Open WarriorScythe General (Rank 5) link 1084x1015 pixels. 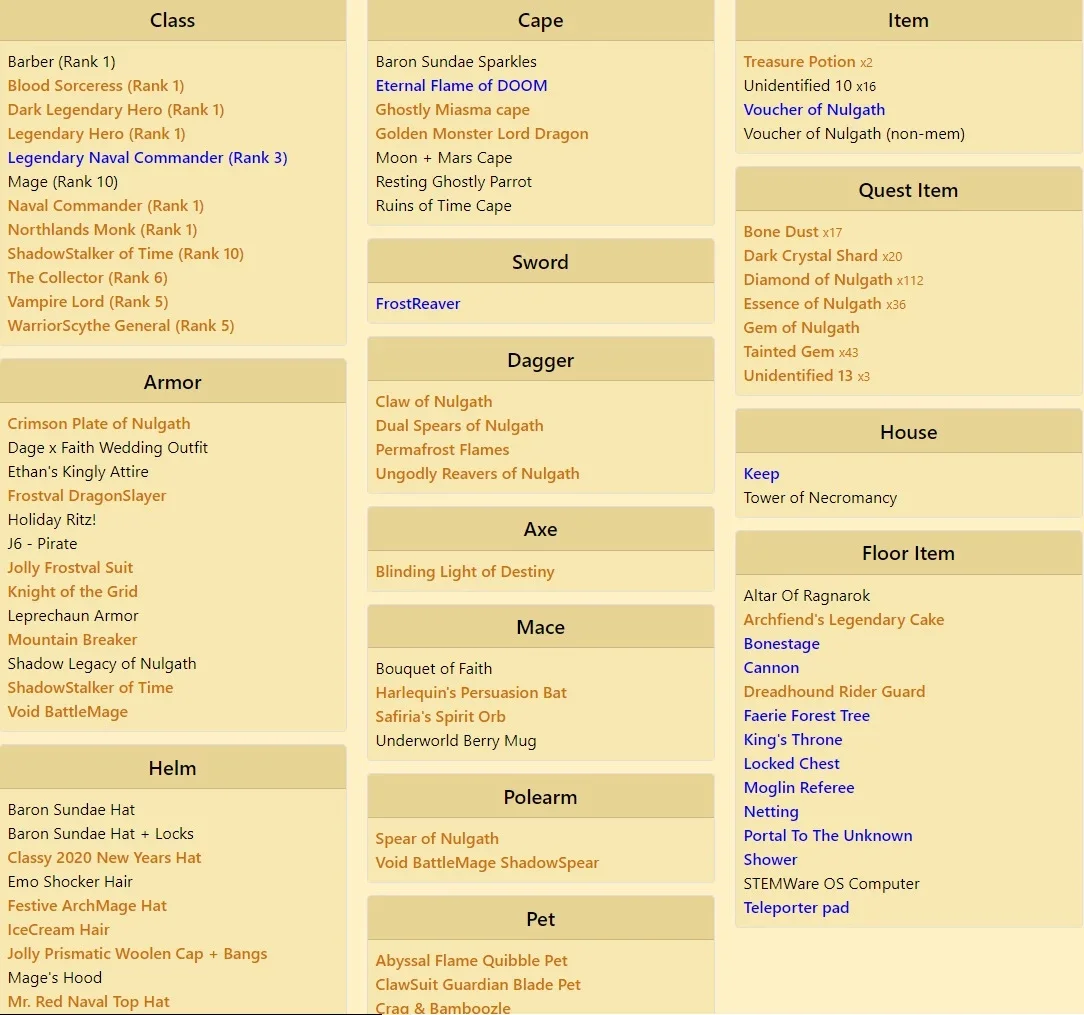click(121, 326)
